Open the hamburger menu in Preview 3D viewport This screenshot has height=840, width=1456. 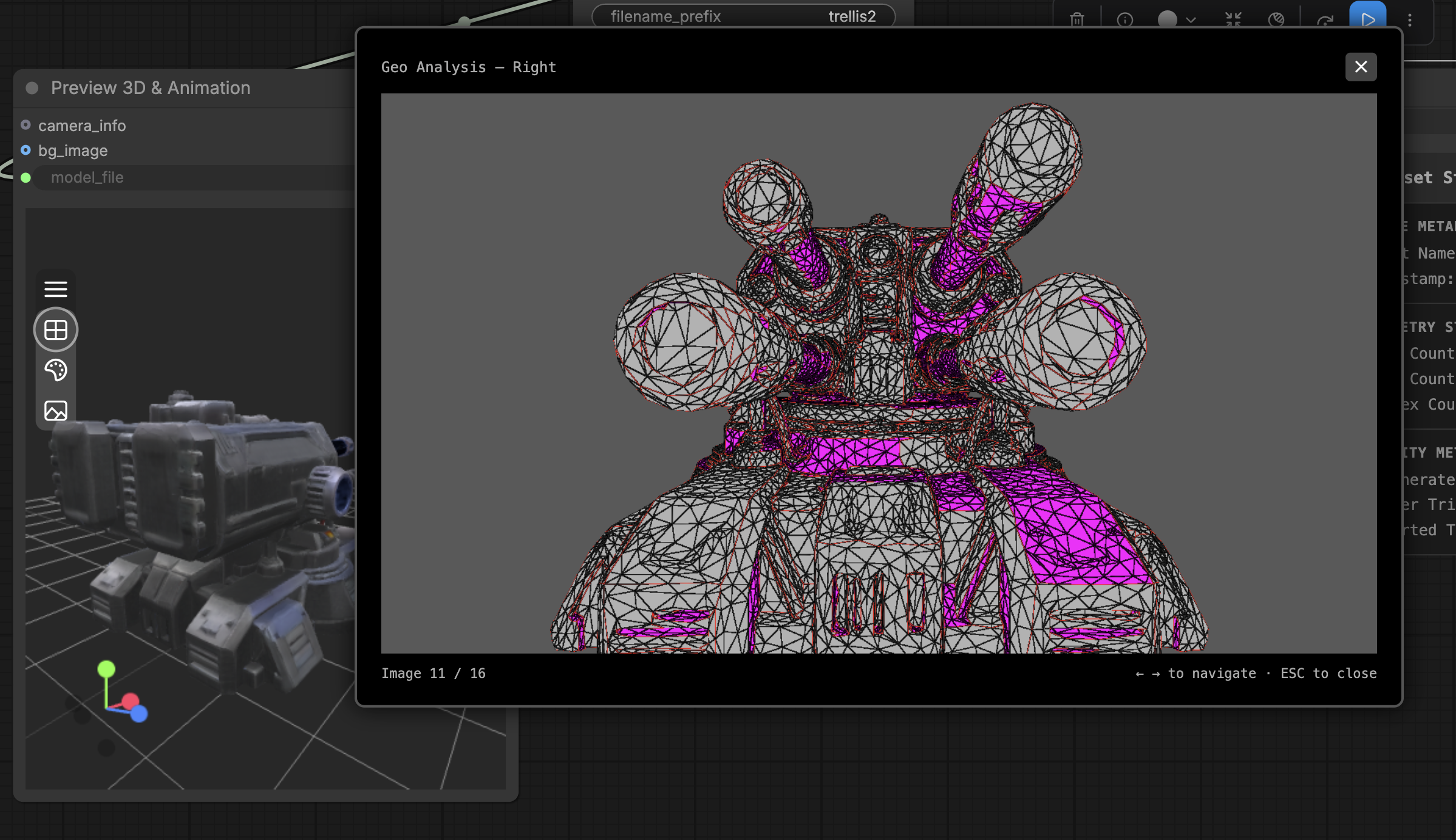pyautogui.click(x=56, y=289)
